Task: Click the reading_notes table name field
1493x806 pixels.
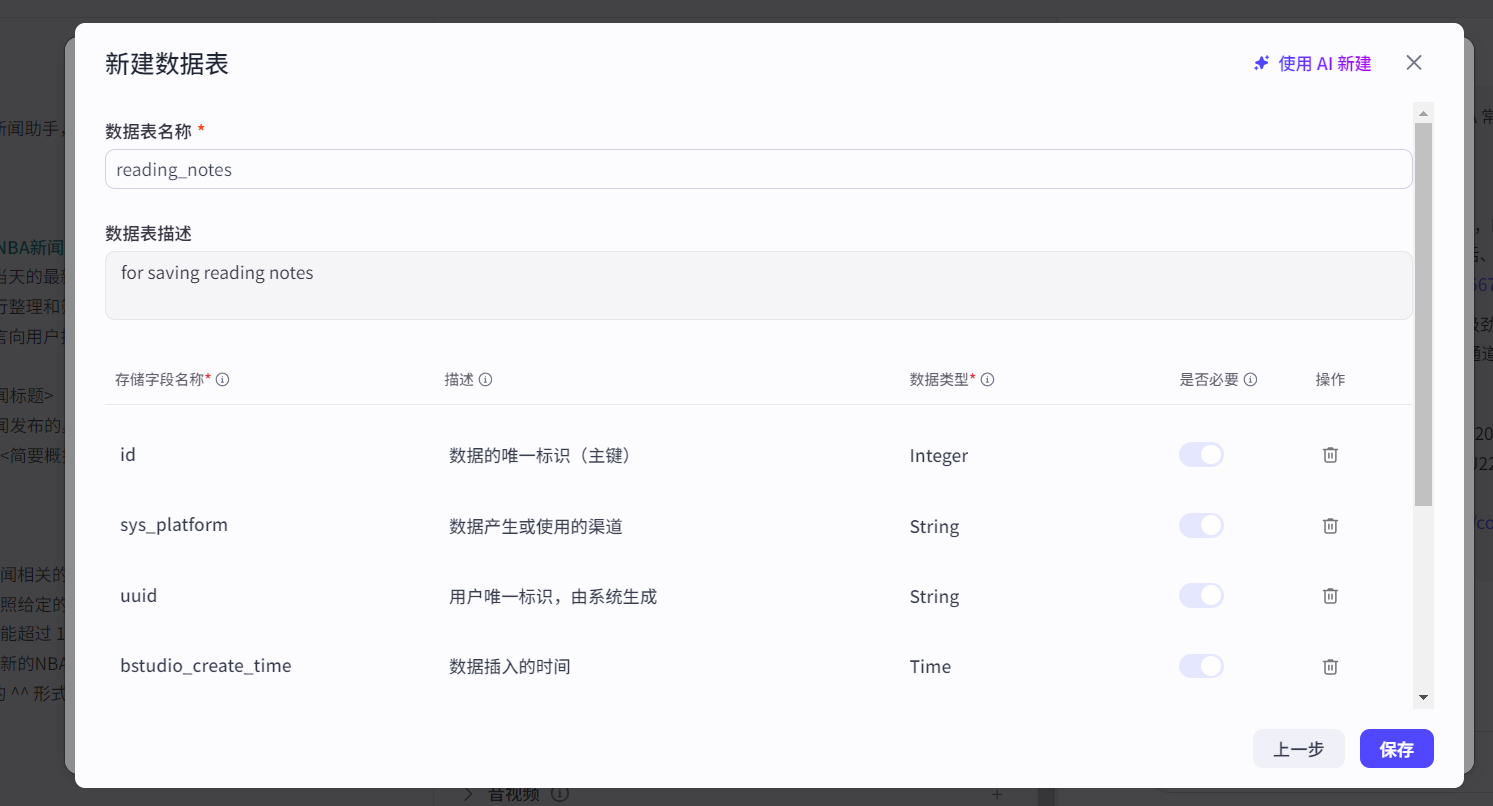Action: pyautogui.click(x=758, y=169)
